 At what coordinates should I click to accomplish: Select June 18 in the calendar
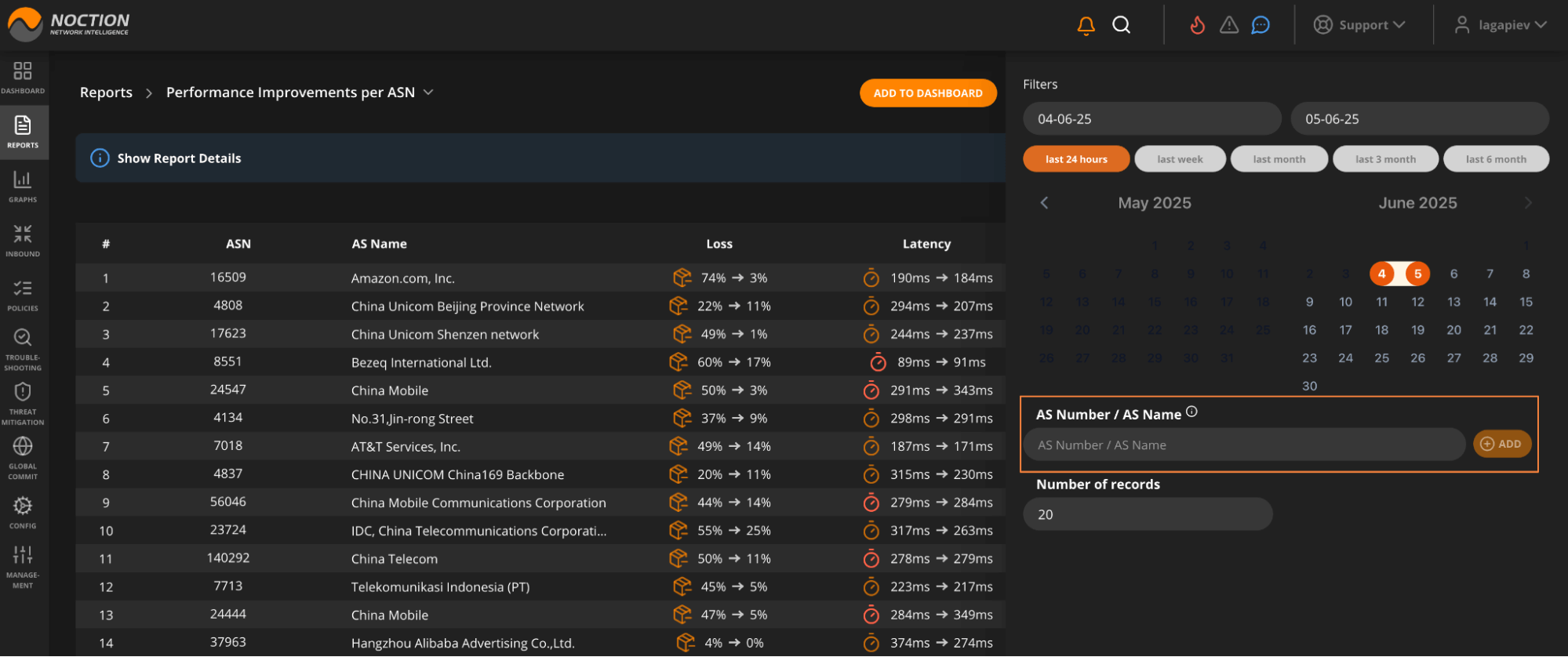pyautogui.click(x=1382, y=330)
